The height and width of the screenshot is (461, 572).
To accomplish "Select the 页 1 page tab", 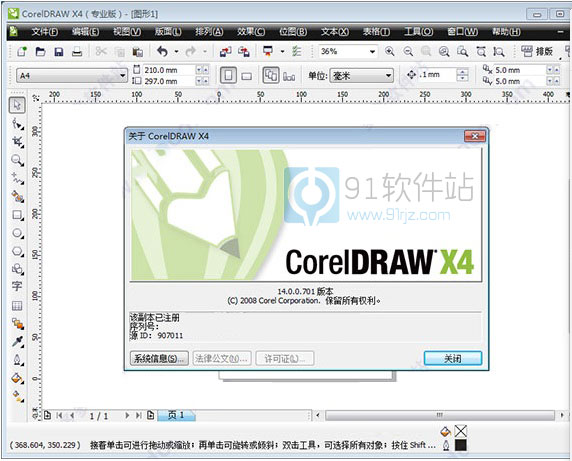I will point(176,415).
